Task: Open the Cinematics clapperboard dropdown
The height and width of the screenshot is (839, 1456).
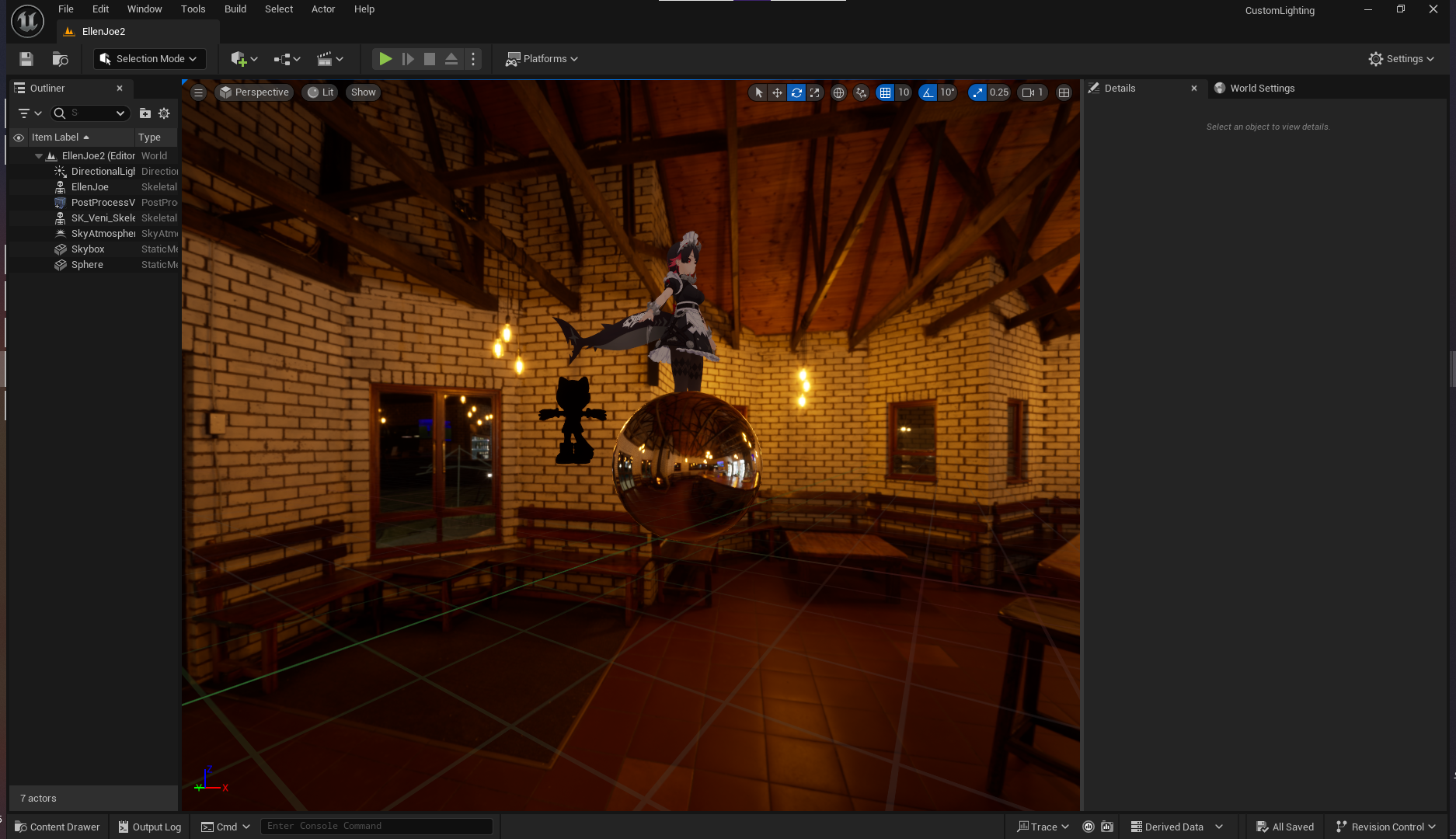Action: [x=330, y=59]
